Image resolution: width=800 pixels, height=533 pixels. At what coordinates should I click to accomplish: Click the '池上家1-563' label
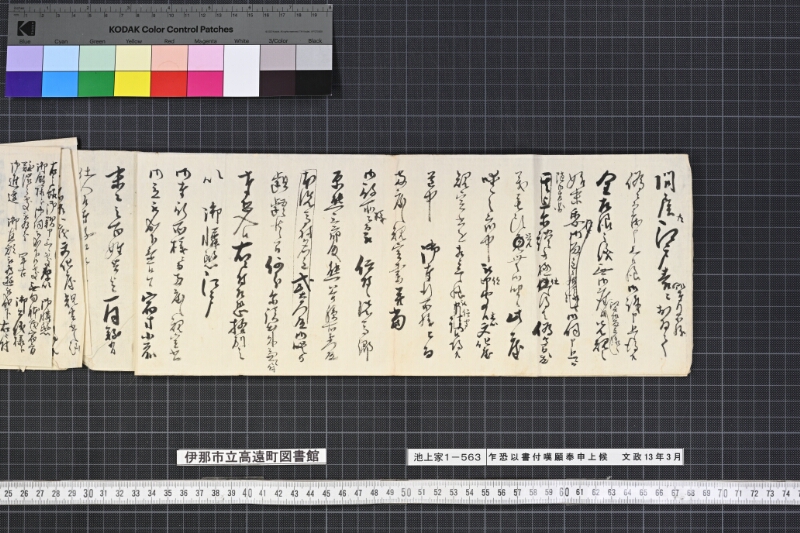(x=446, y=457)
